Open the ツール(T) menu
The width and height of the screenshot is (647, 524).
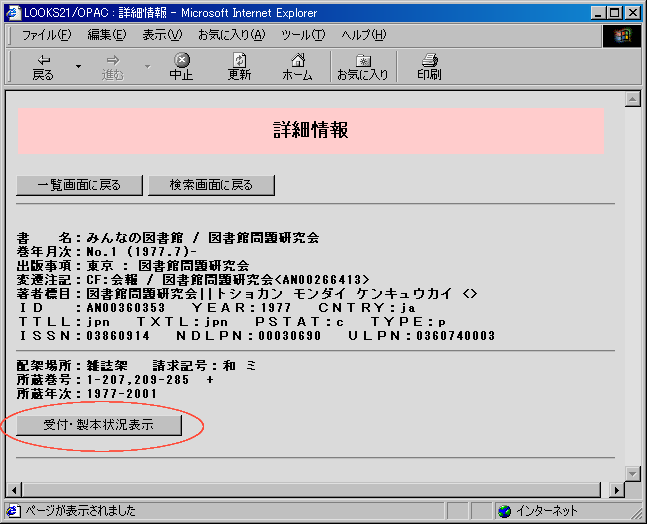point(303,35)
